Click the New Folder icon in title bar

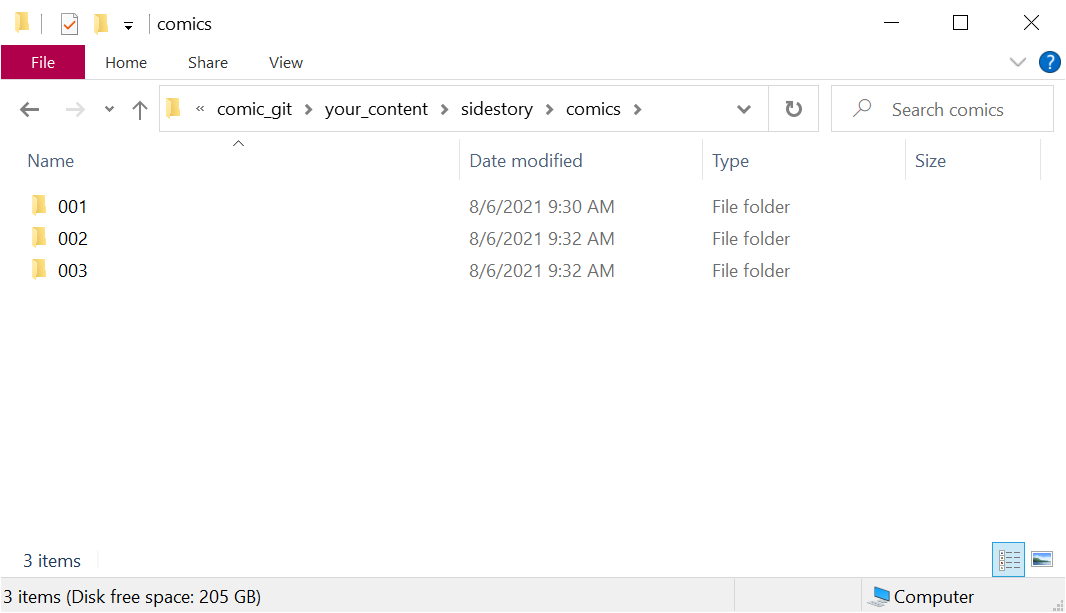pyautogui.click(x=100, y=24)
